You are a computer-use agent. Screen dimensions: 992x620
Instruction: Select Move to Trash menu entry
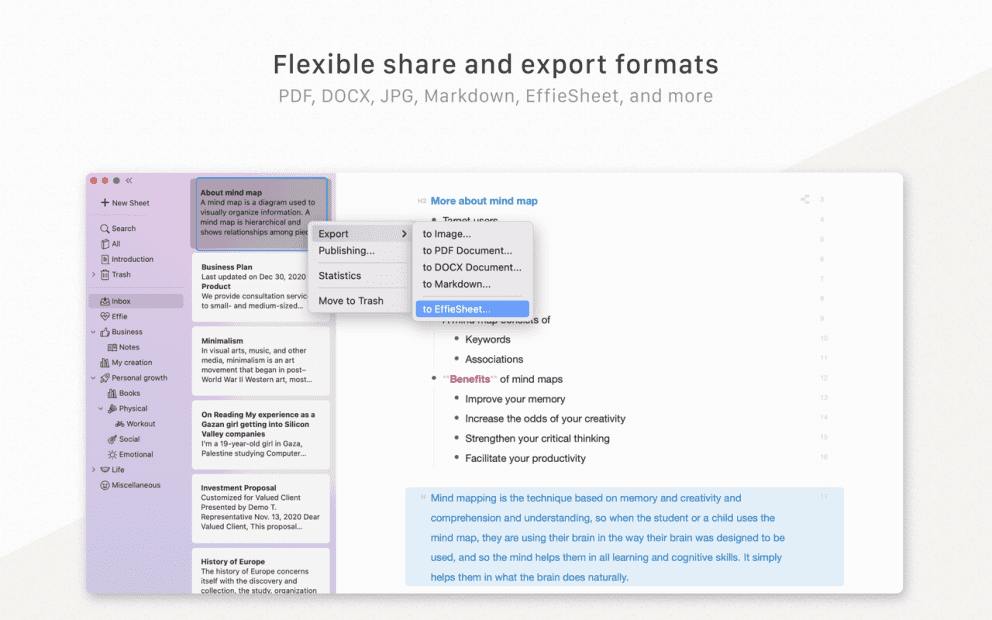pyautogui.click(x=351, y=301)
